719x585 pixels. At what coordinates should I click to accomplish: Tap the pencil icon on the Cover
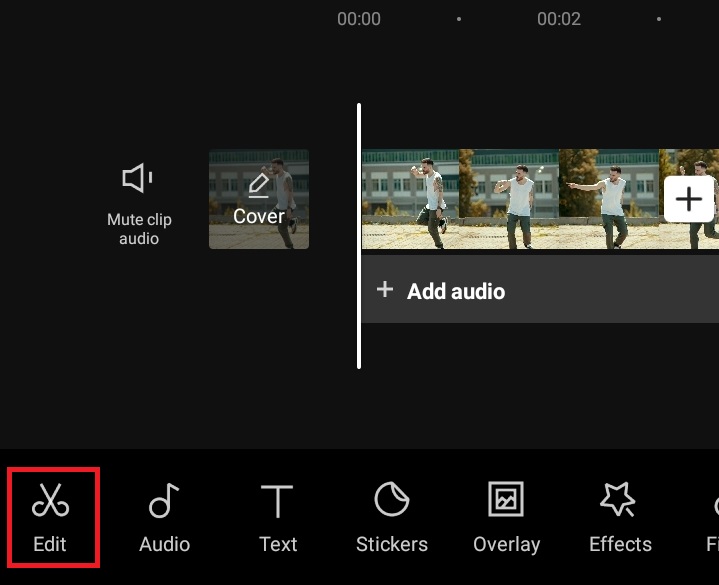point(259,185)
